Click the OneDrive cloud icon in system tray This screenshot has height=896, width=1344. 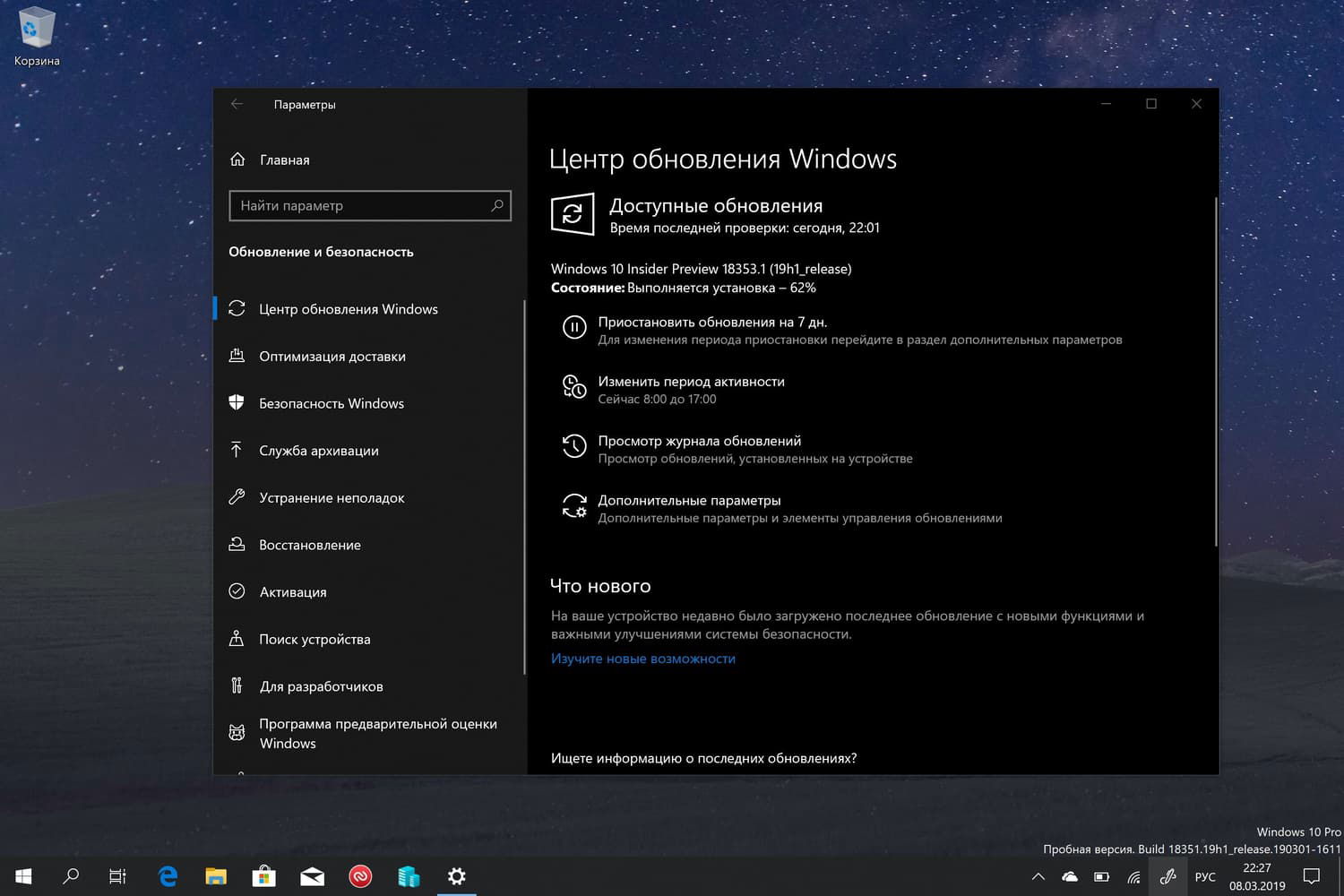click(x=1069, y=876)
